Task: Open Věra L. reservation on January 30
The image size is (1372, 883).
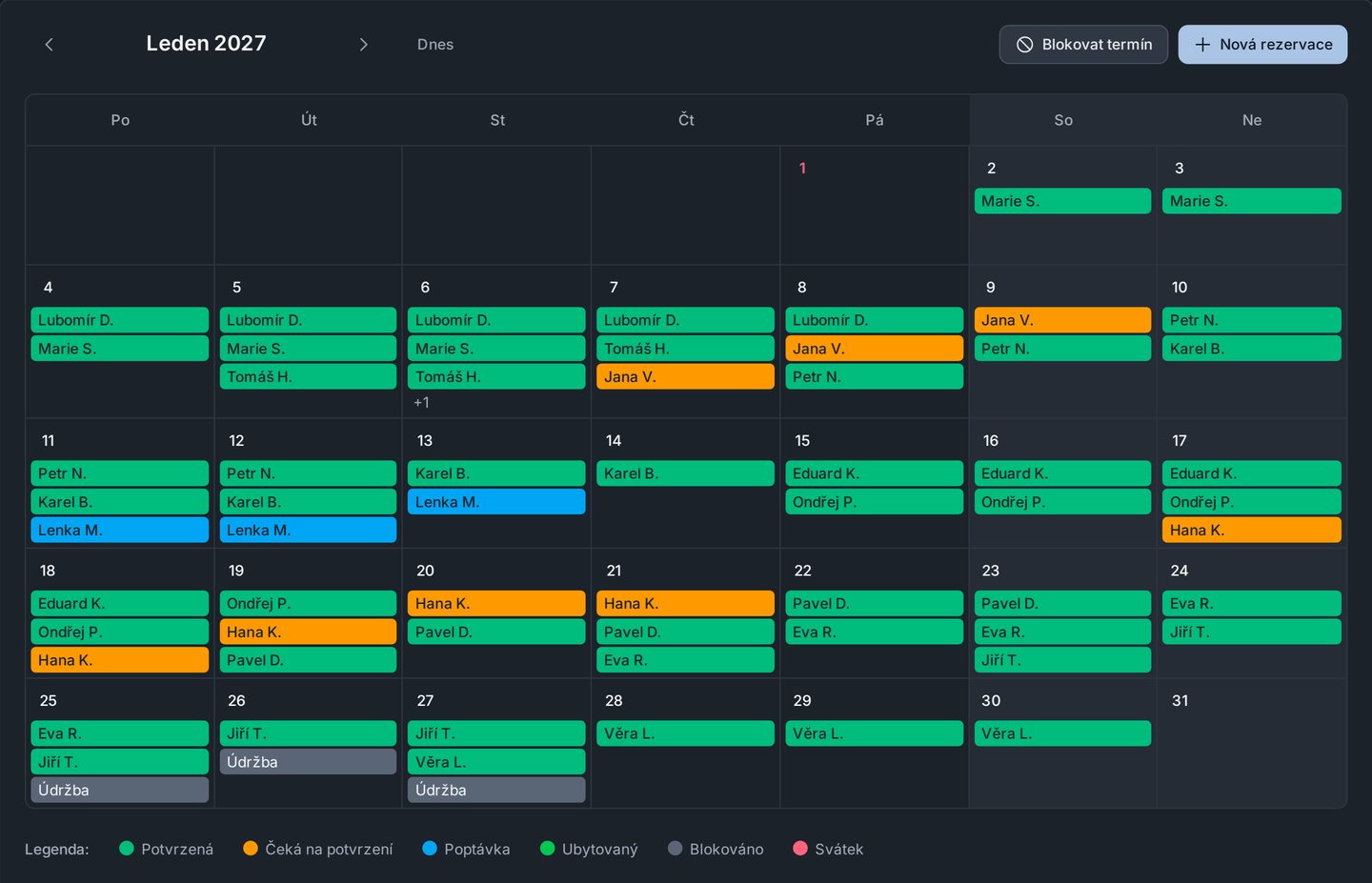Action: (x=1062, y=733)
